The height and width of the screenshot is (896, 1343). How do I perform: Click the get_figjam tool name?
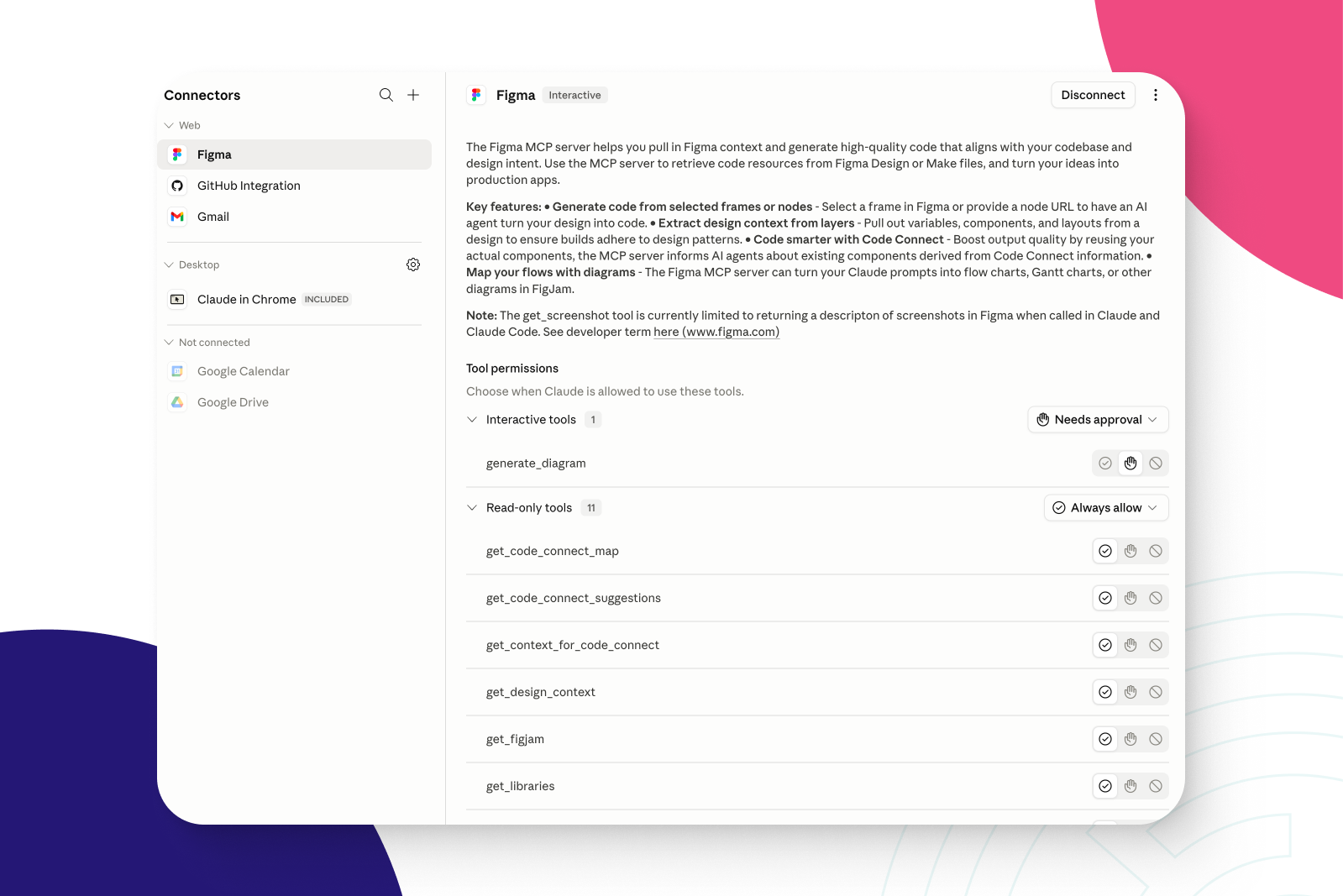click(x=515, y=739)
